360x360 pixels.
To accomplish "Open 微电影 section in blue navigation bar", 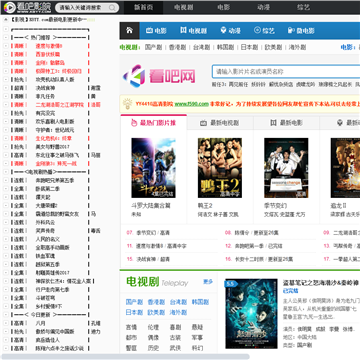I will tap(301, 31).
